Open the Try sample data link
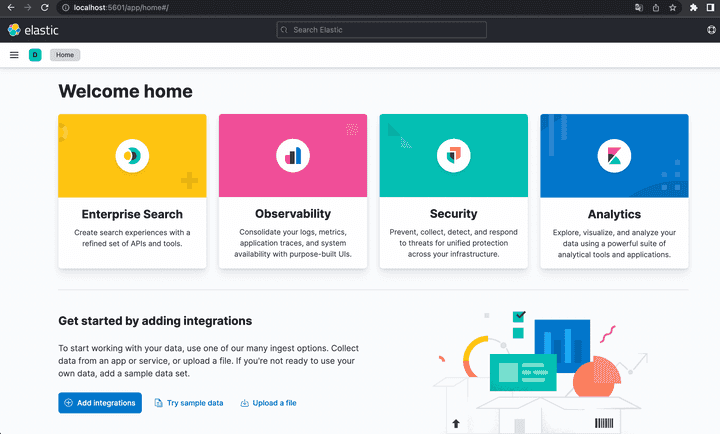This screenshot has width=720, height=434. point(189,403)
